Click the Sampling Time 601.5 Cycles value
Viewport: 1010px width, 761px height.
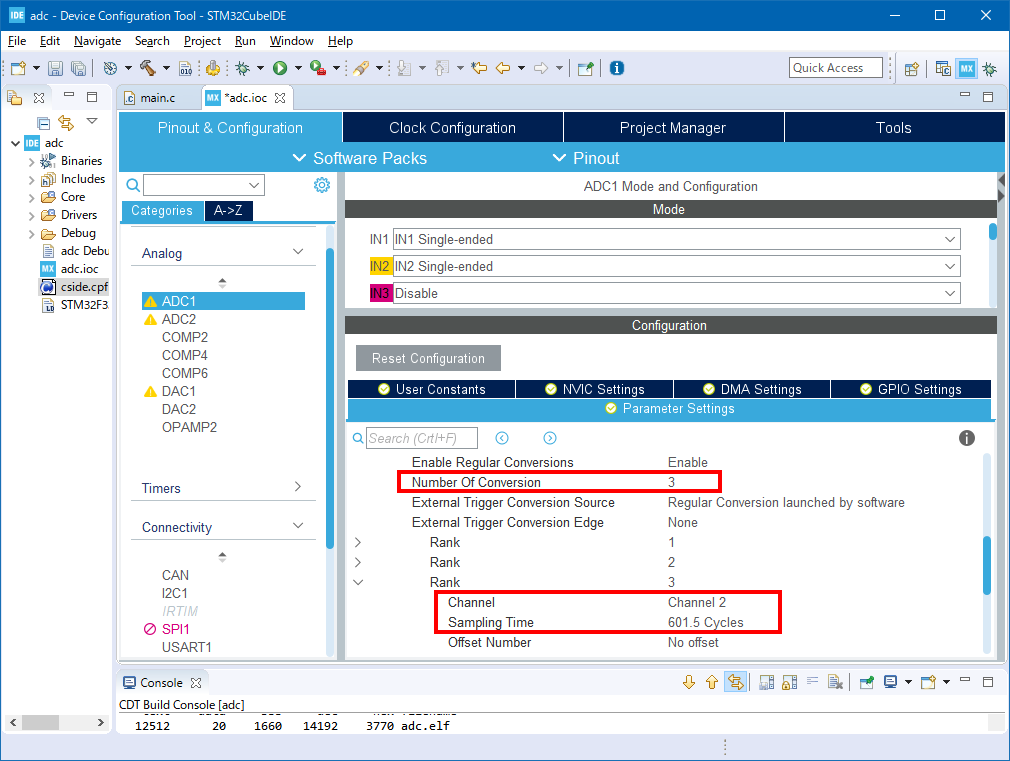[x=705, y=622]
